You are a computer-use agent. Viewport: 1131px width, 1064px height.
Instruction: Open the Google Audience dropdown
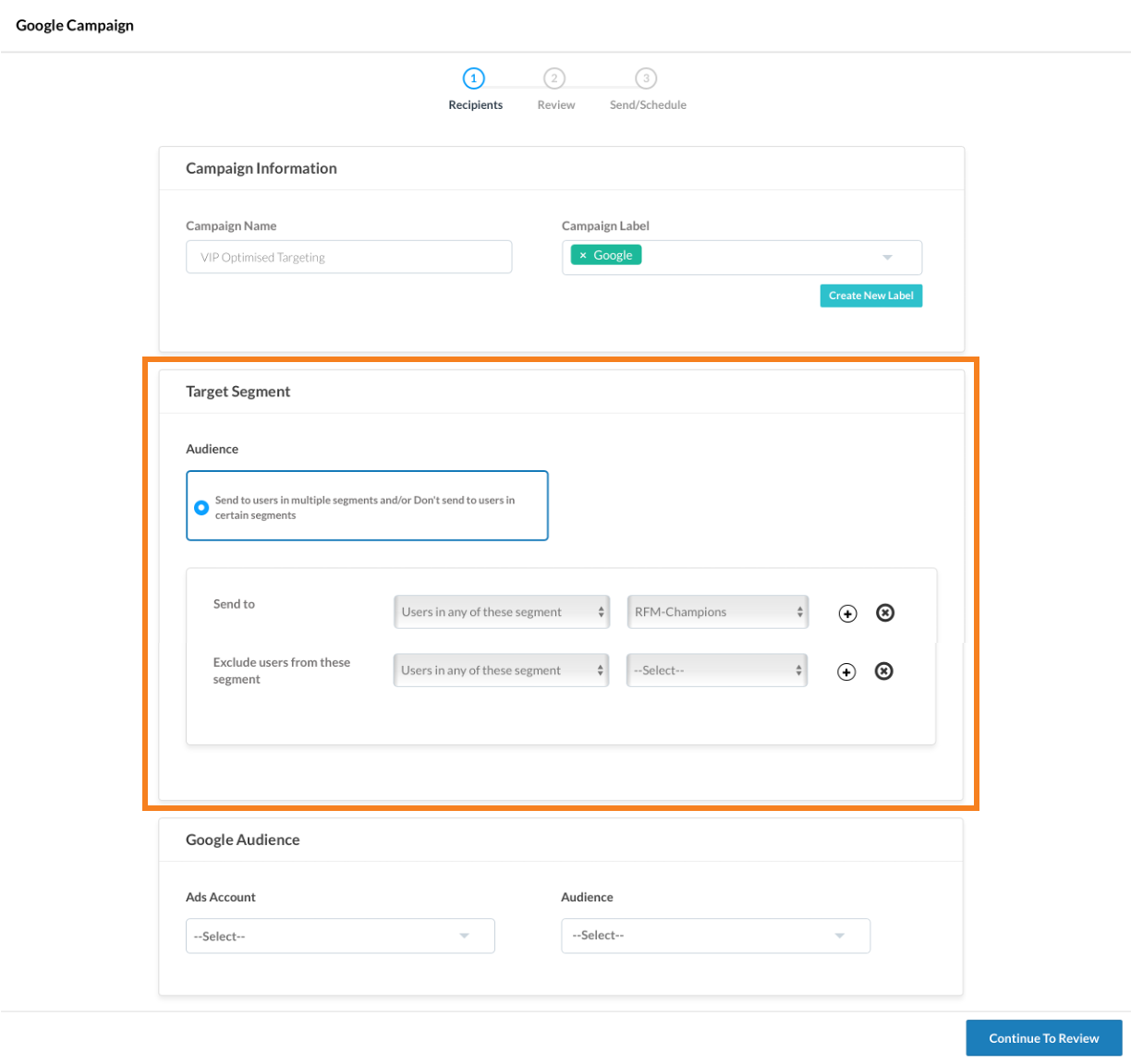[x=715, y=936]
